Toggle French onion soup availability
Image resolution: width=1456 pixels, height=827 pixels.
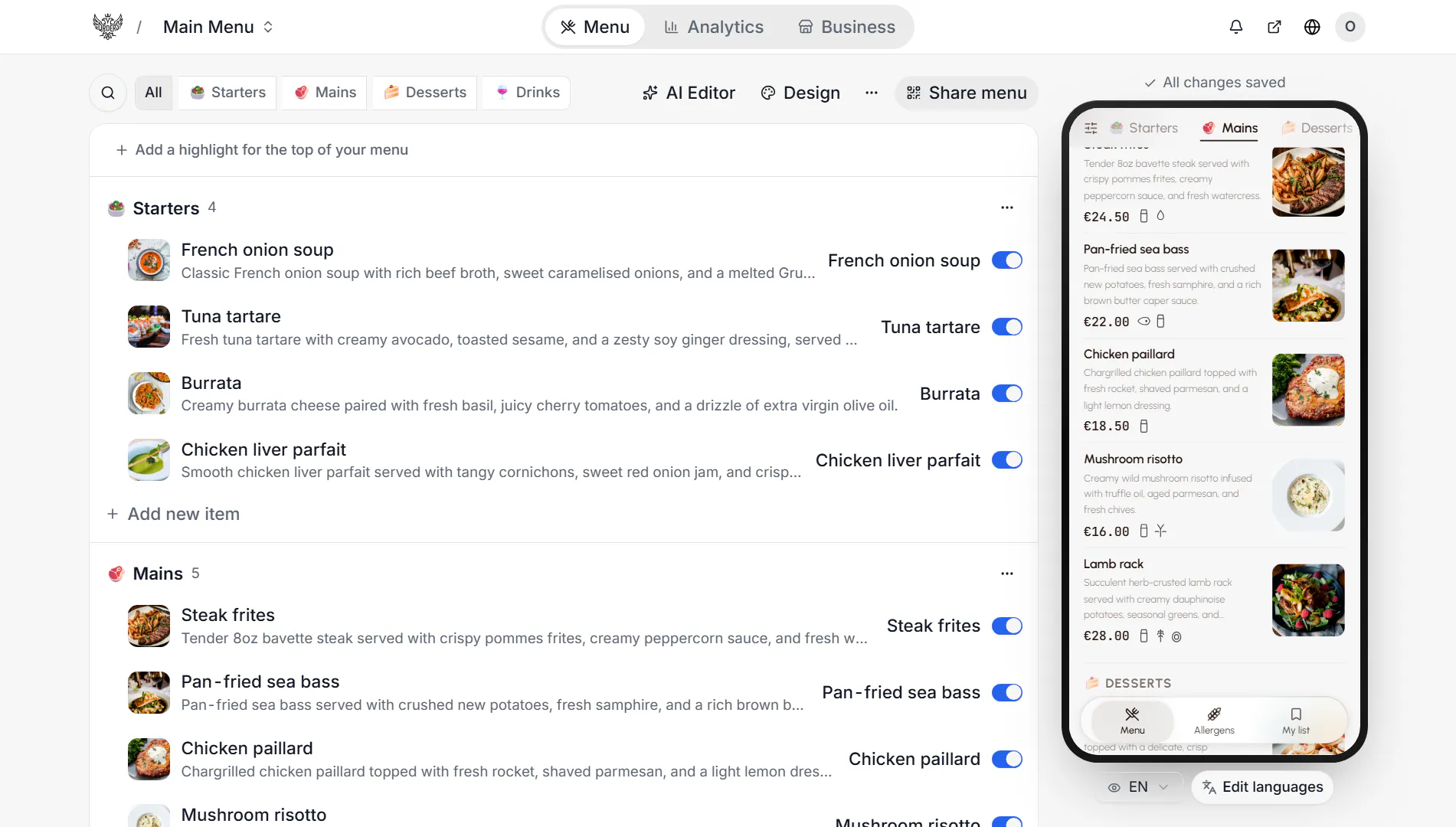tap(1007, 260)
